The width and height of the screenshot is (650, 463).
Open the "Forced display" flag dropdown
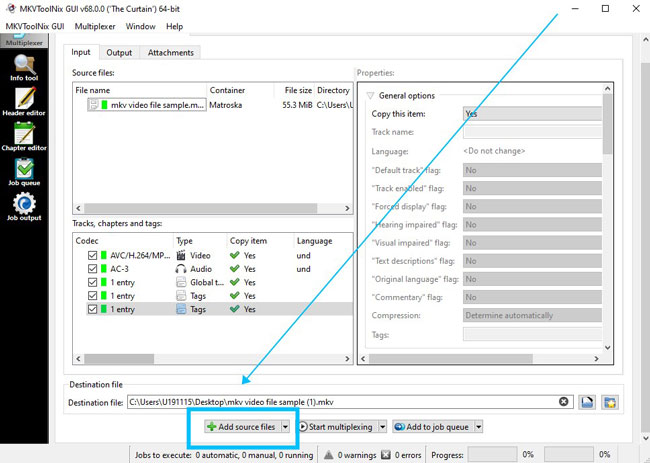532,206
